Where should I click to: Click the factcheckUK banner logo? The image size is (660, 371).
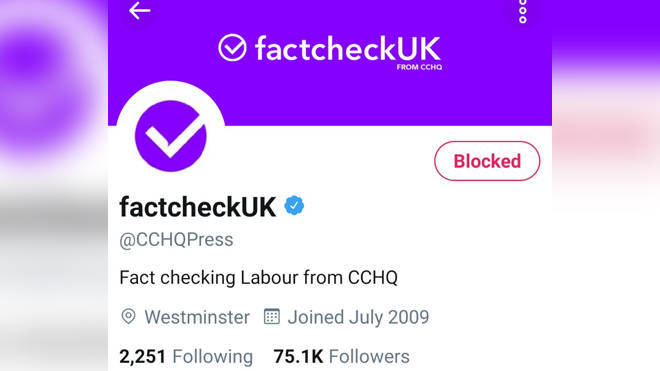330,51
